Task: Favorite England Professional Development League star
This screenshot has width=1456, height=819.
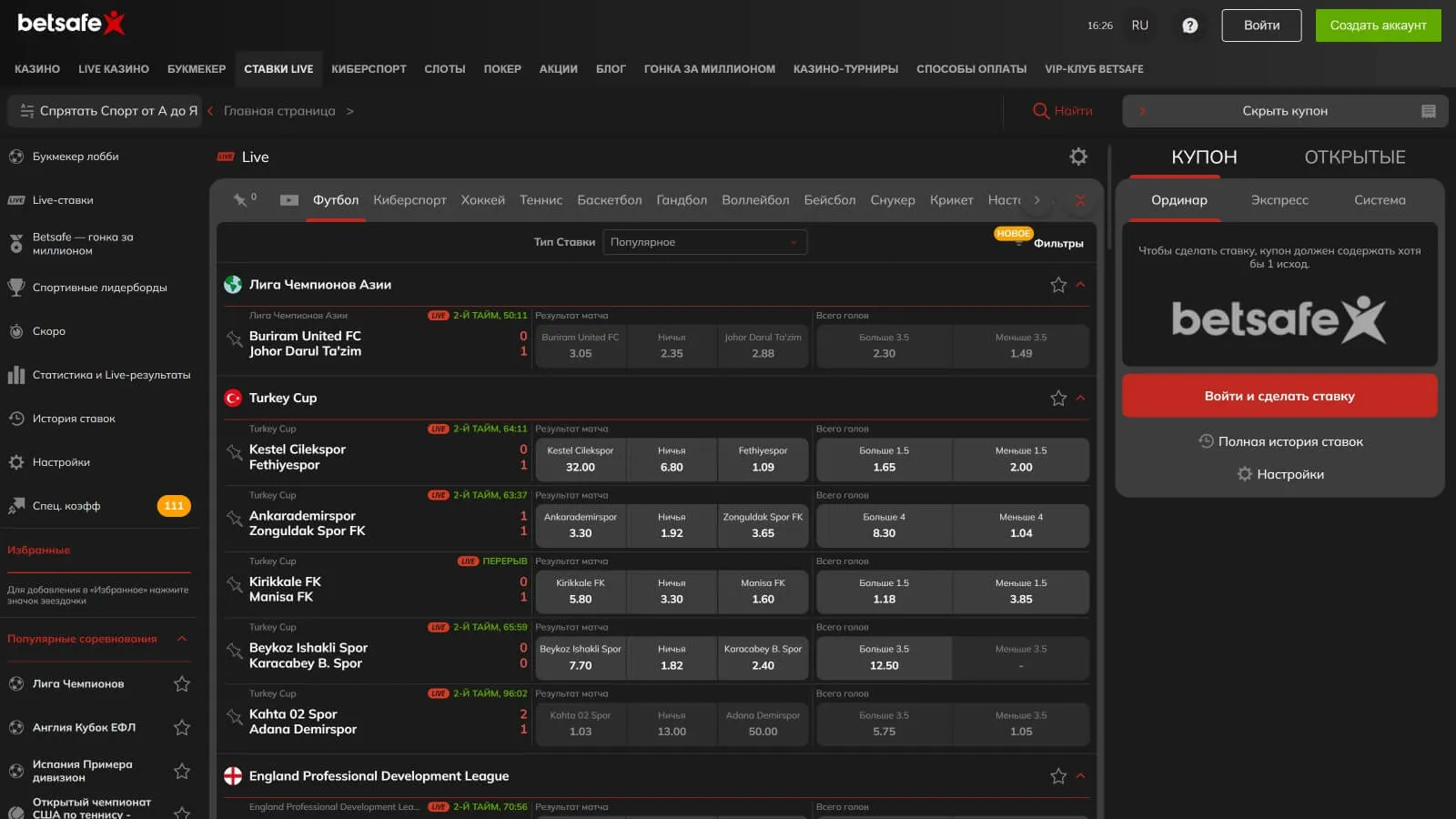Action: click(x=1058, y=776)
